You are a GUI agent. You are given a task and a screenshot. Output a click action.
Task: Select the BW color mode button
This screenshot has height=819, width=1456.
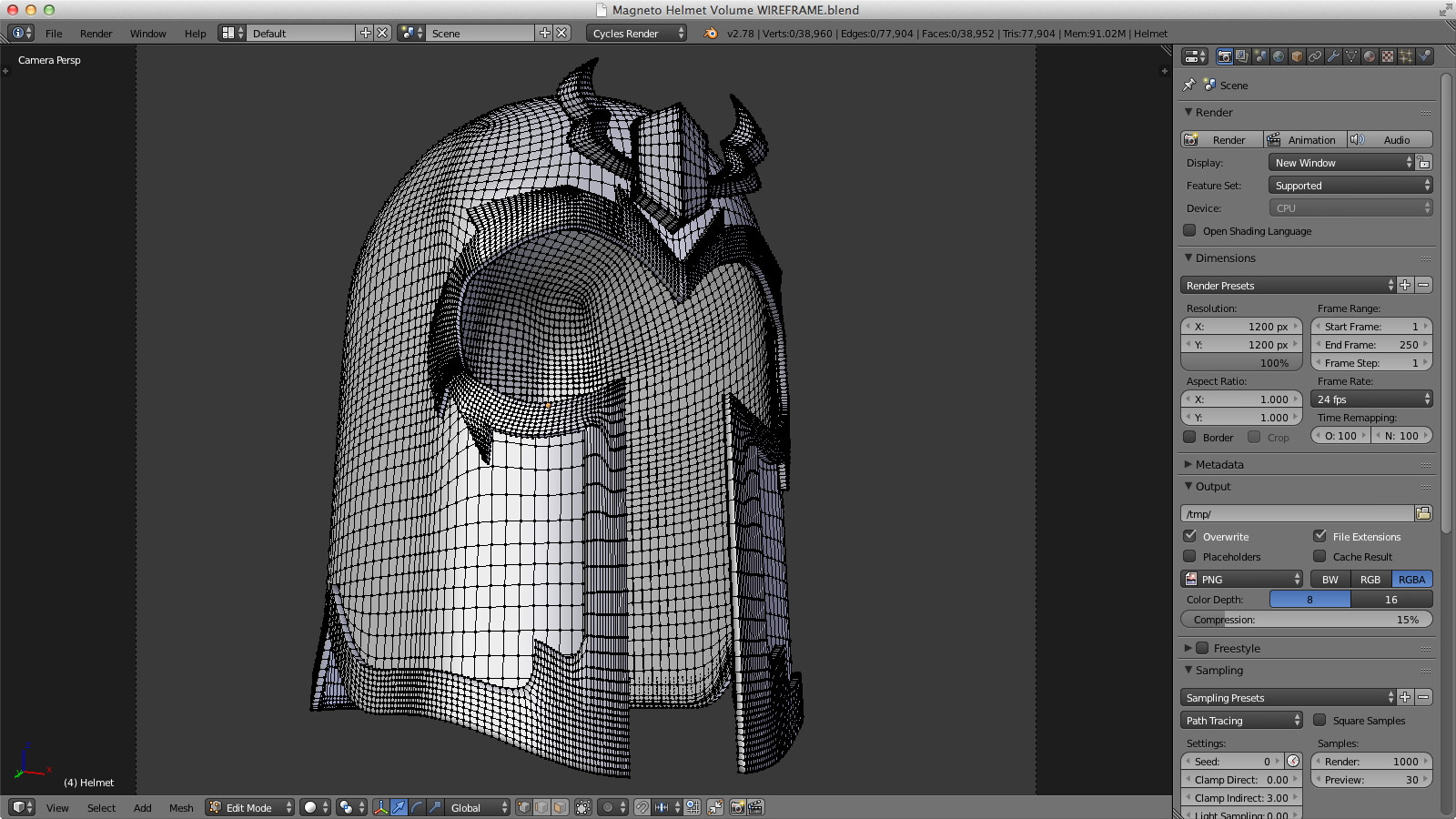click(1330, 579)
